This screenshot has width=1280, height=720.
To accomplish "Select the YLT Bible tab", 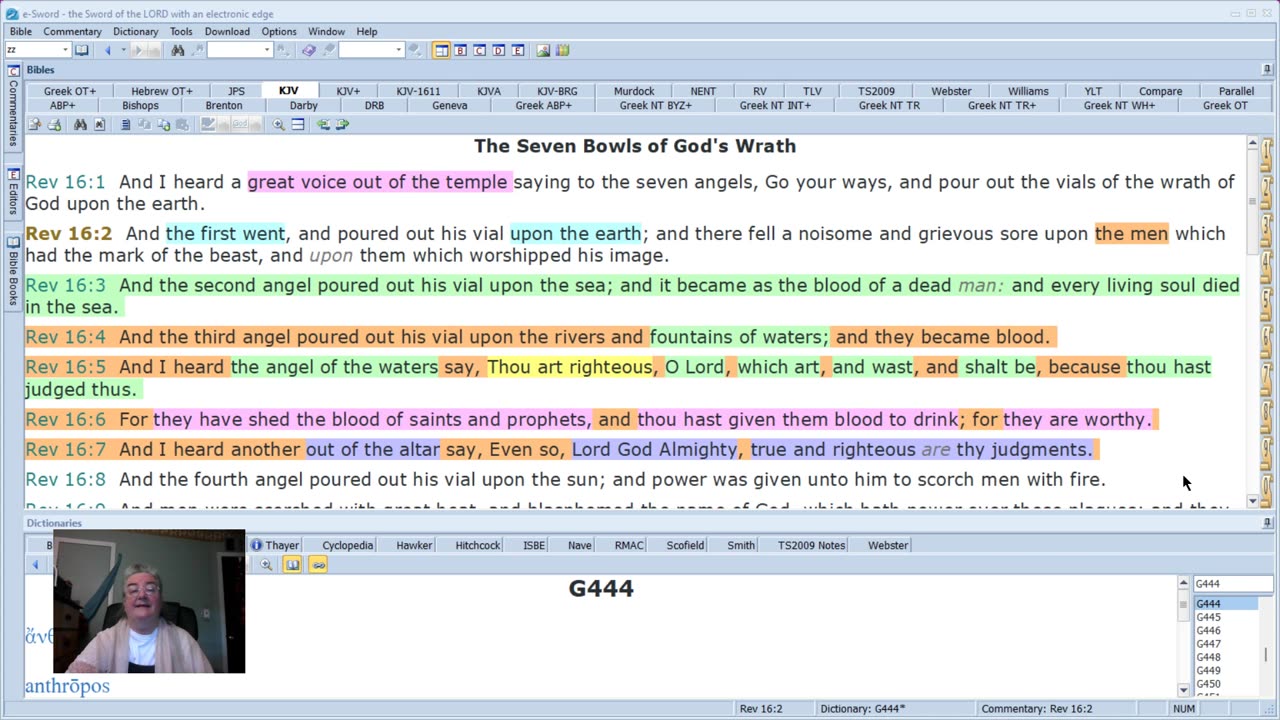I will (1093, 91).
